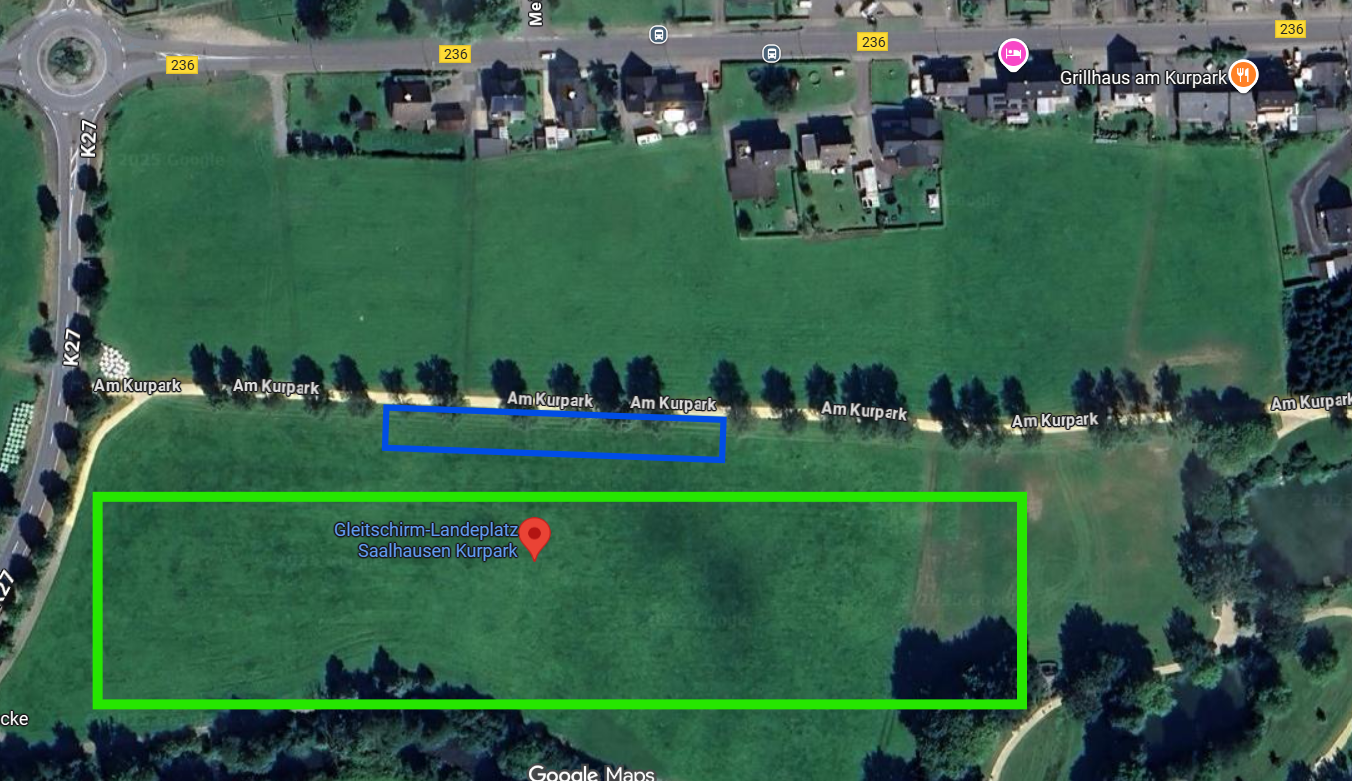Screen dimensions: 1352x781
Task: Select the K27 road label nearest the roundabout
Action: (89, 139)
